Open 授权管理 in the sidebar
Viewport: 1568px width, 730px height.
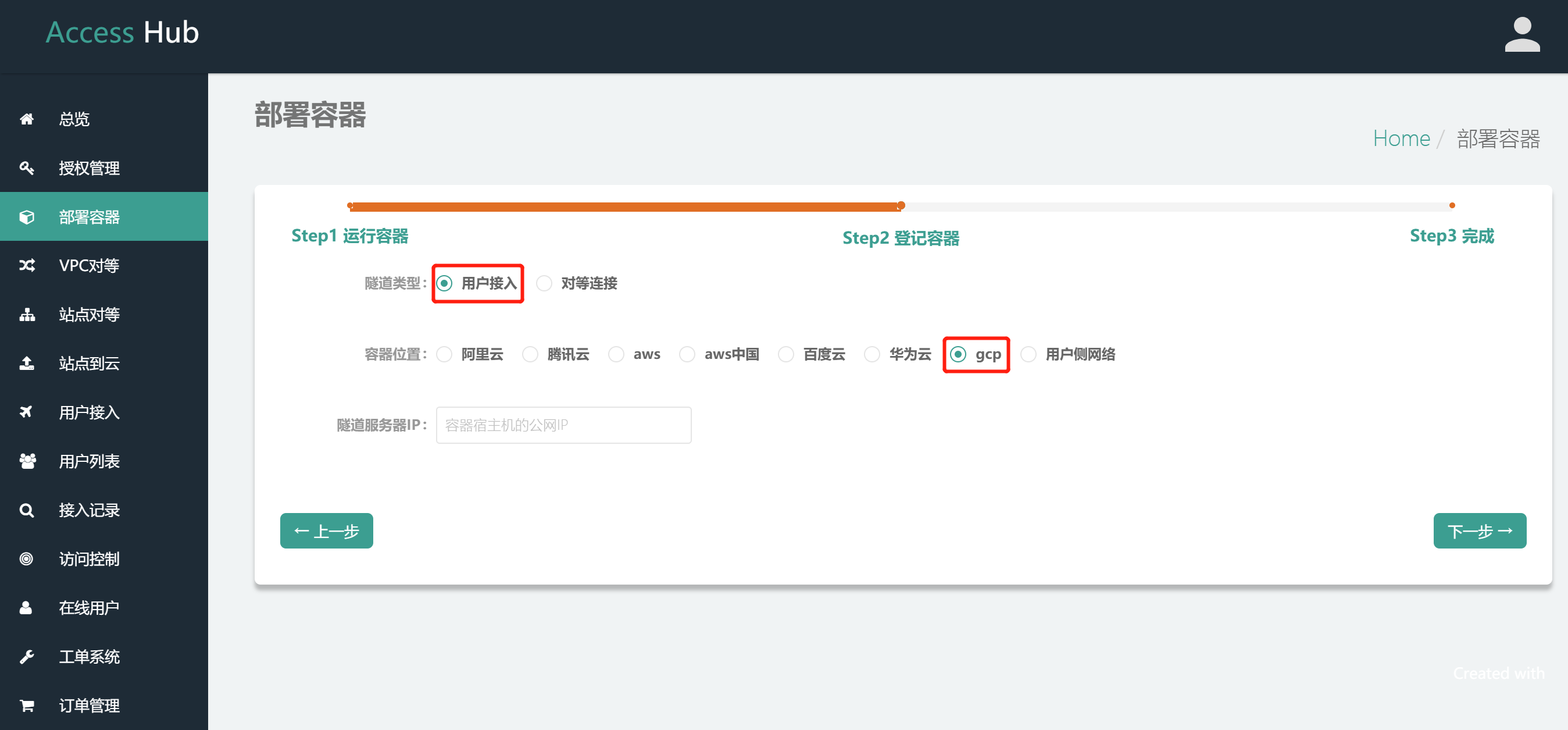(x=104, y=168)
